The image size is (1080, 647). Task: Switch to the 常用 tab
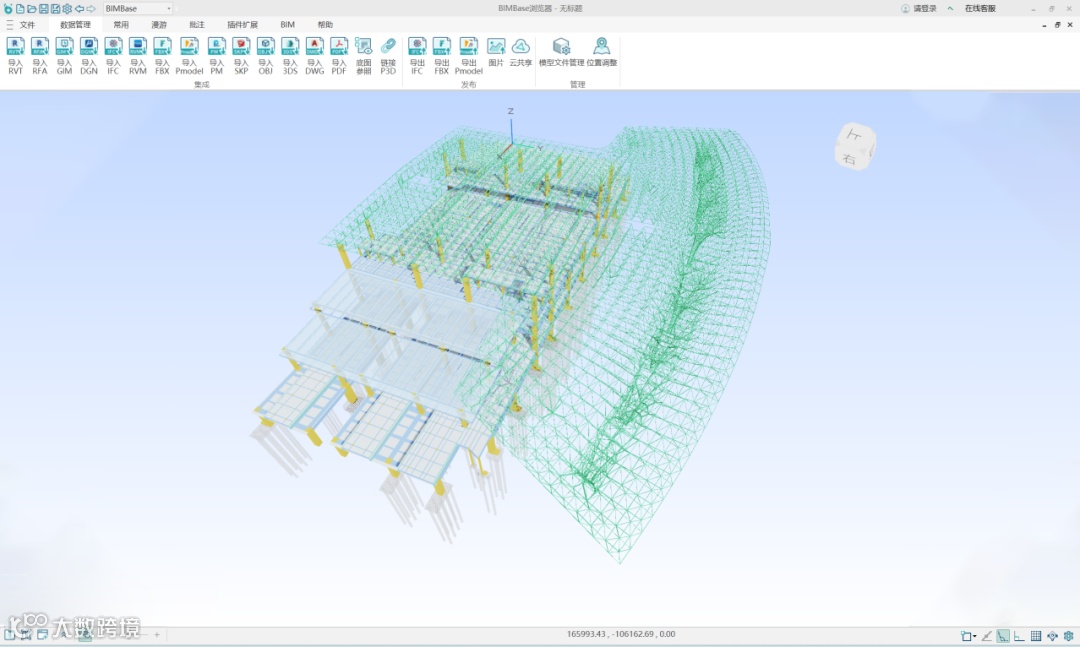click(x=121, y=25)
